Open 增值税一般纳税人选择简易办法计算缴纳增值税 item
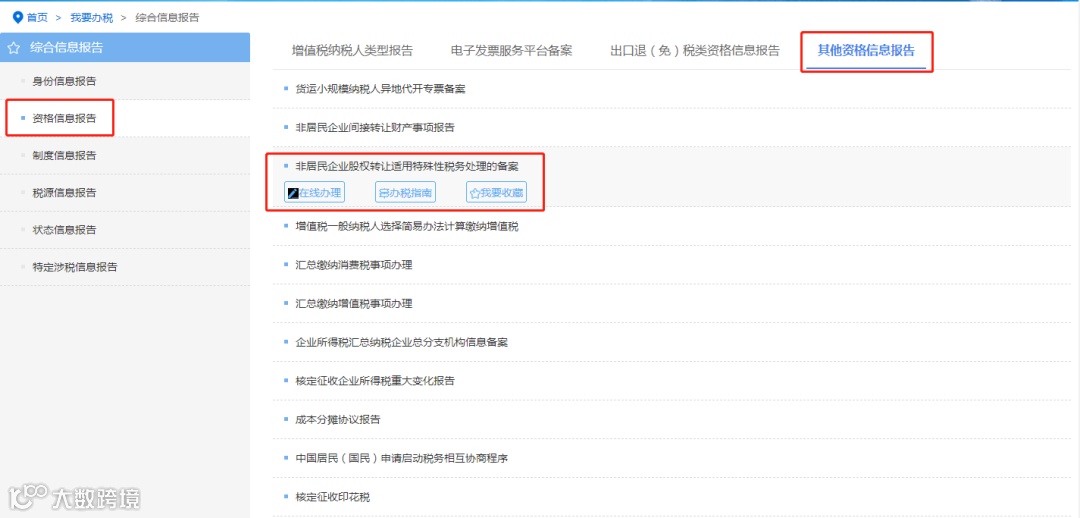Screen dimensions: 1080x518 tap(406, 226)
